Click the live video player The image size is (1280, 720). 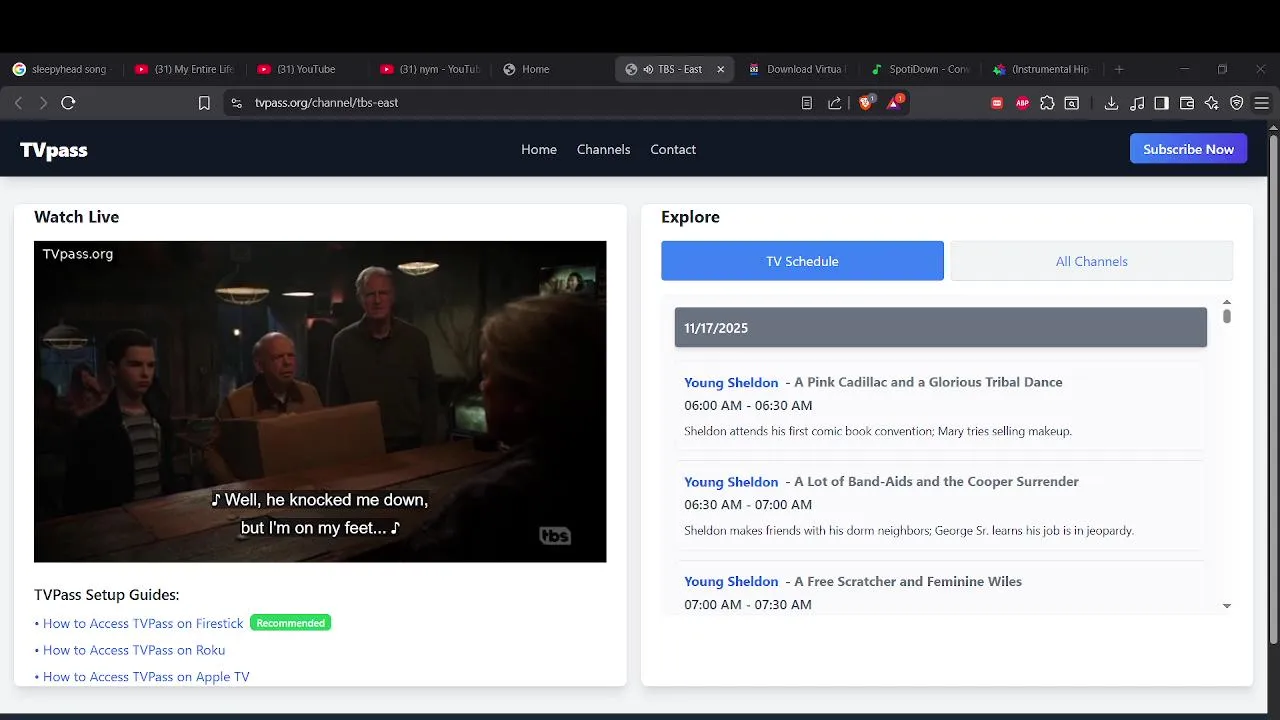(320, 401)
